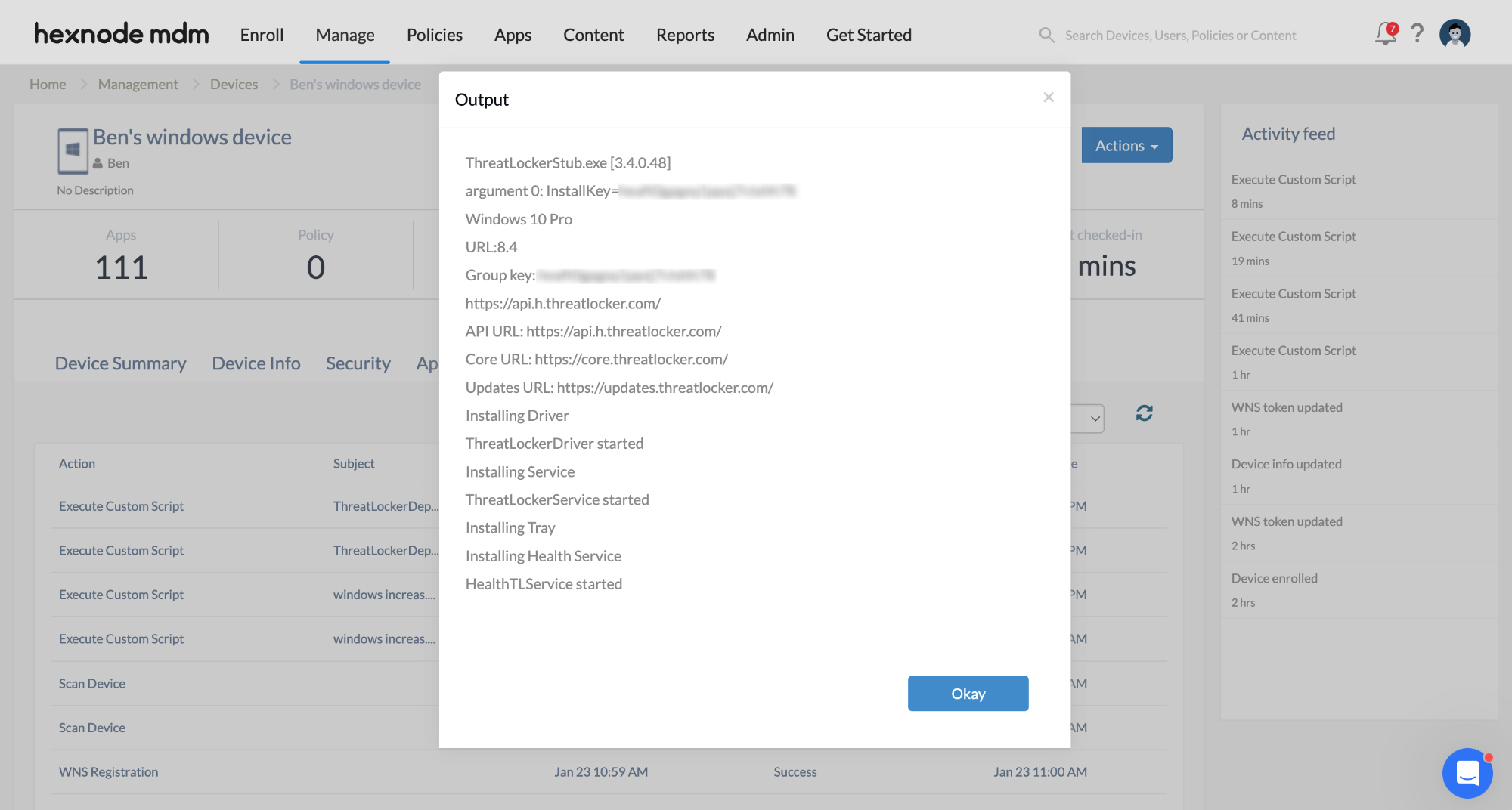Click the Windows device icon
This screenshot has height=810, width=1512.
73,150
